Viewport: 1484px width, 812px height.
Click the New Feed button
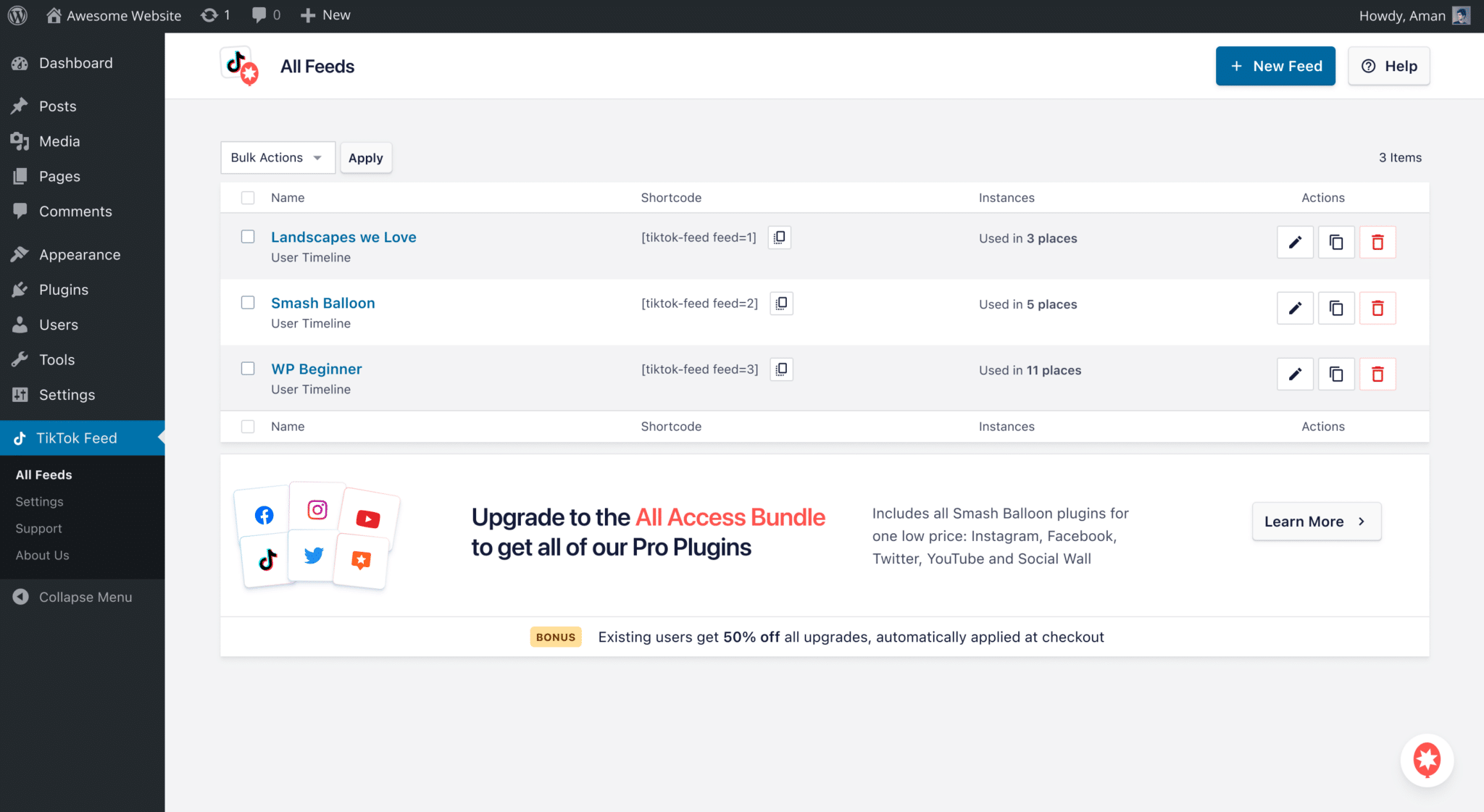(1275, 66)
